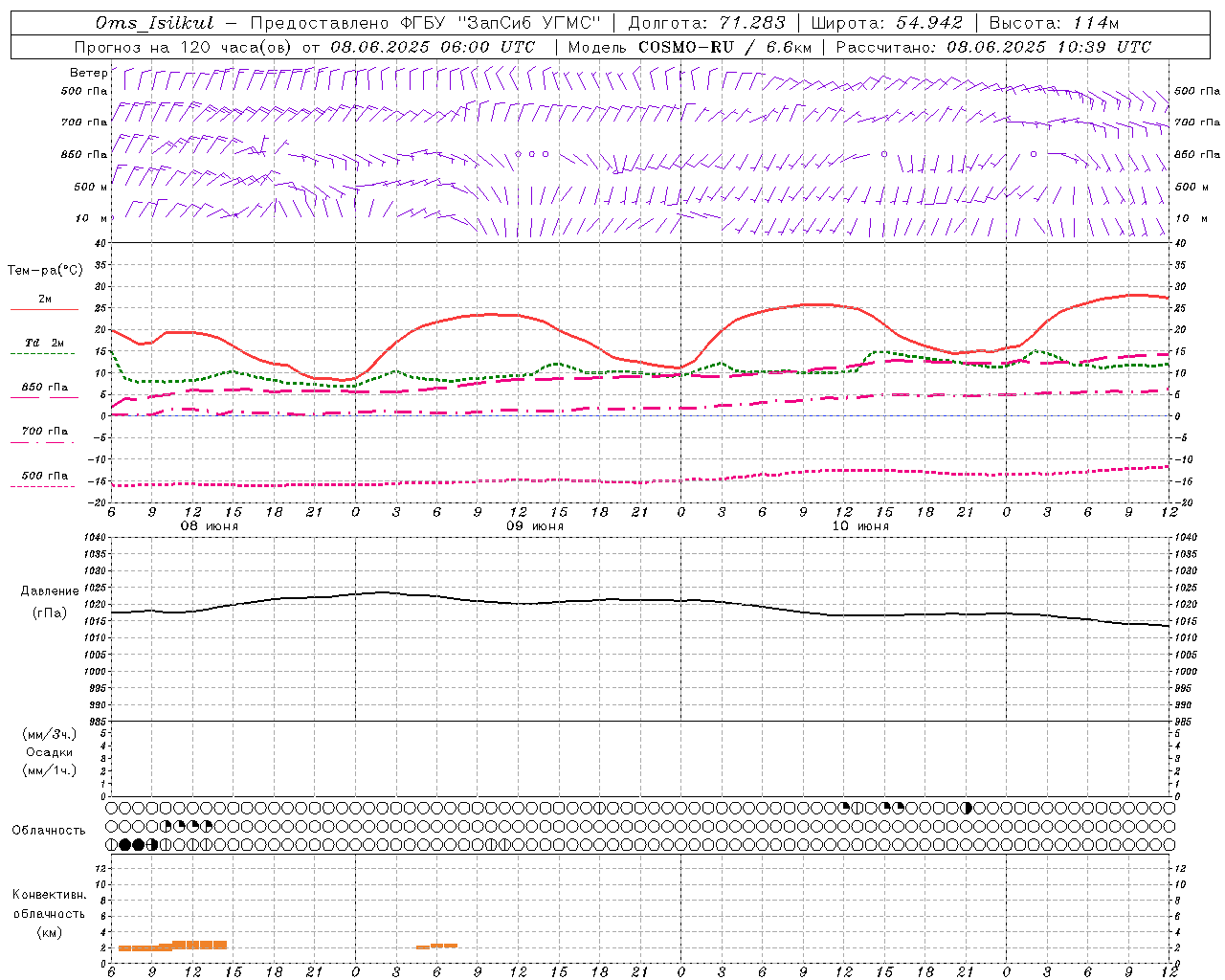Click the 10 июня date label
Viewport: 1225px width, 980px height.
[859, 525]
